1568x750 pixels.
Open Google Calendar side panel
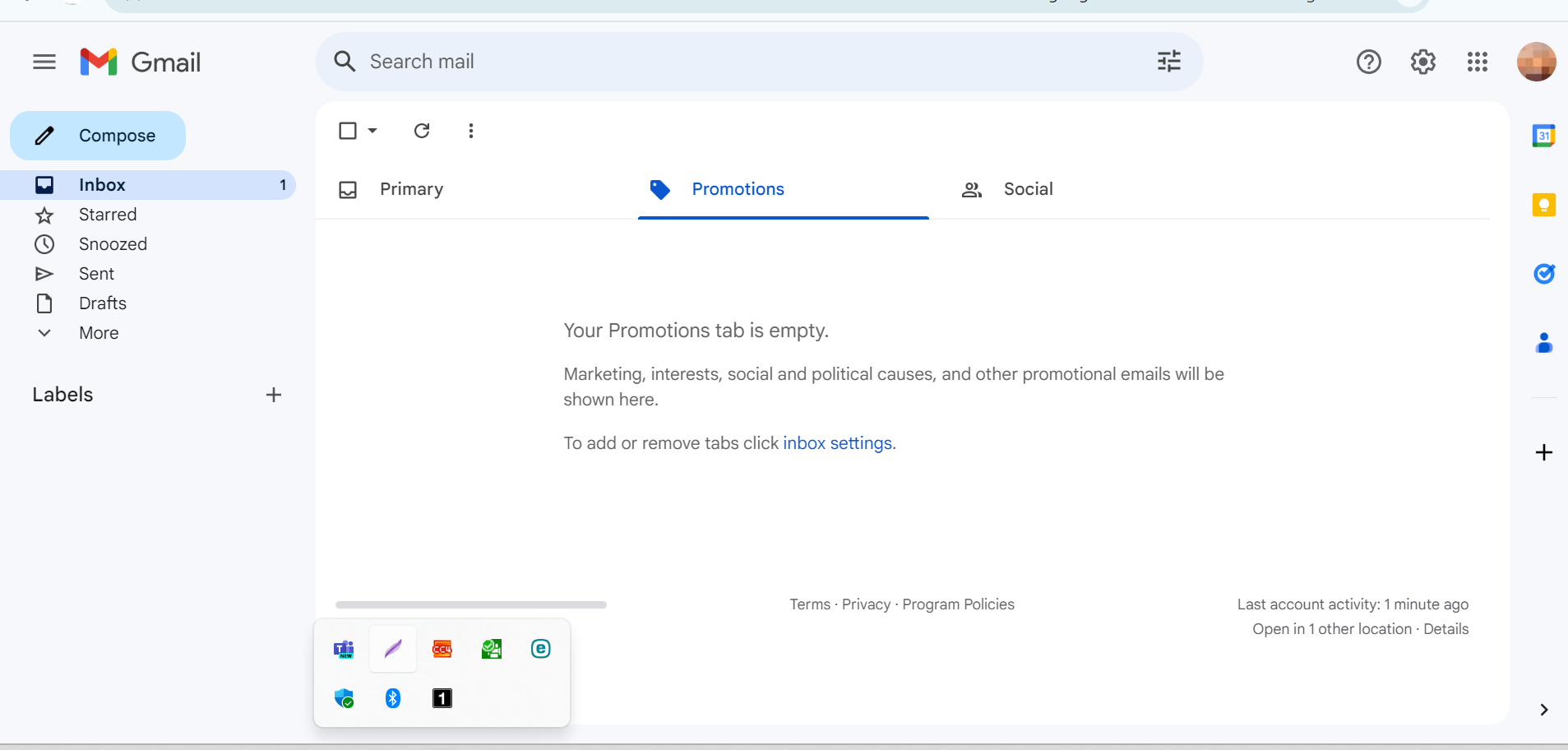[1543, 136]
